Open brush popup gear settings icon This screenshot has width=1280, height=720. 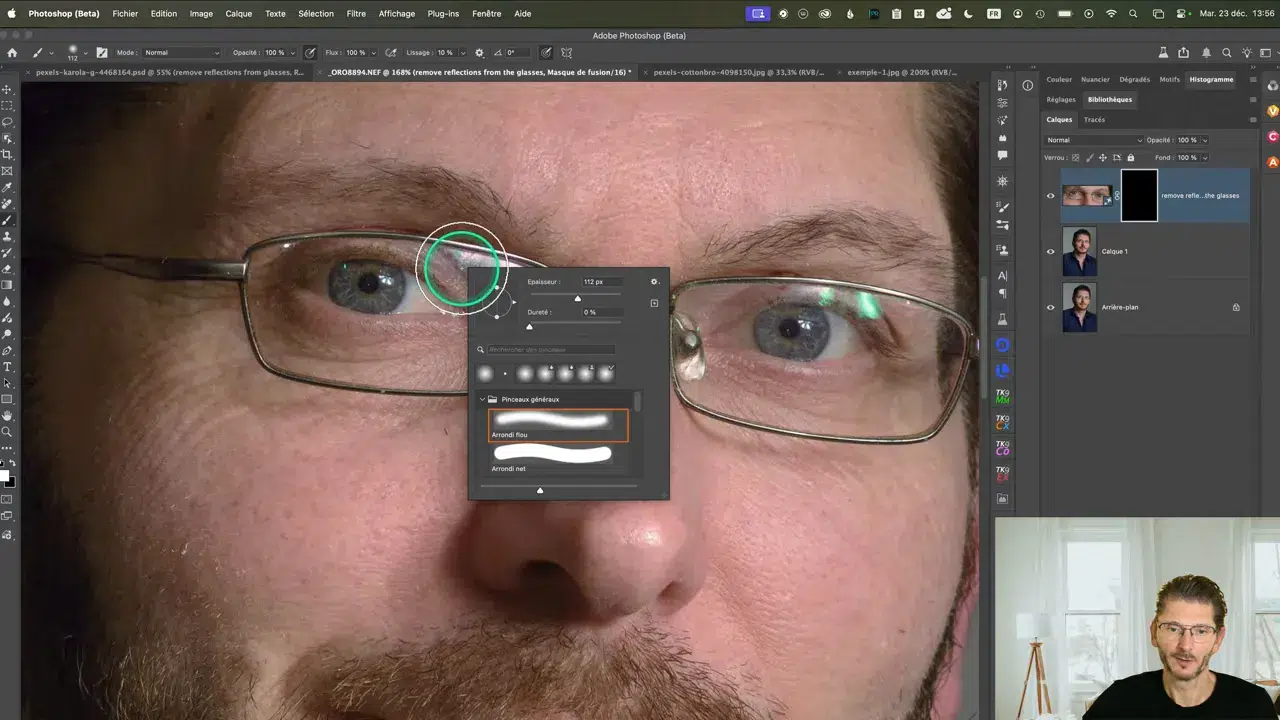[654, 282]
